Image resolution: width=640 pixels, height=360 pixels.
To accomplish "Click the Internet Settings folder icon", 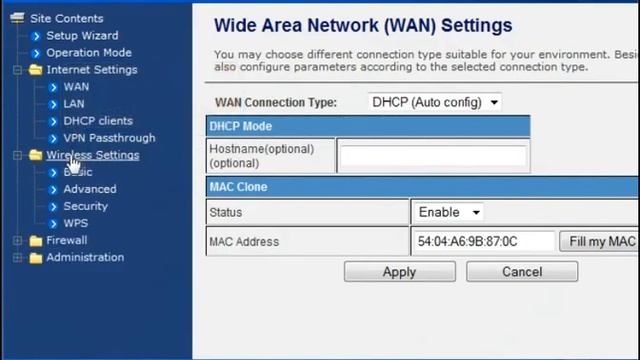I will point(36,70).
